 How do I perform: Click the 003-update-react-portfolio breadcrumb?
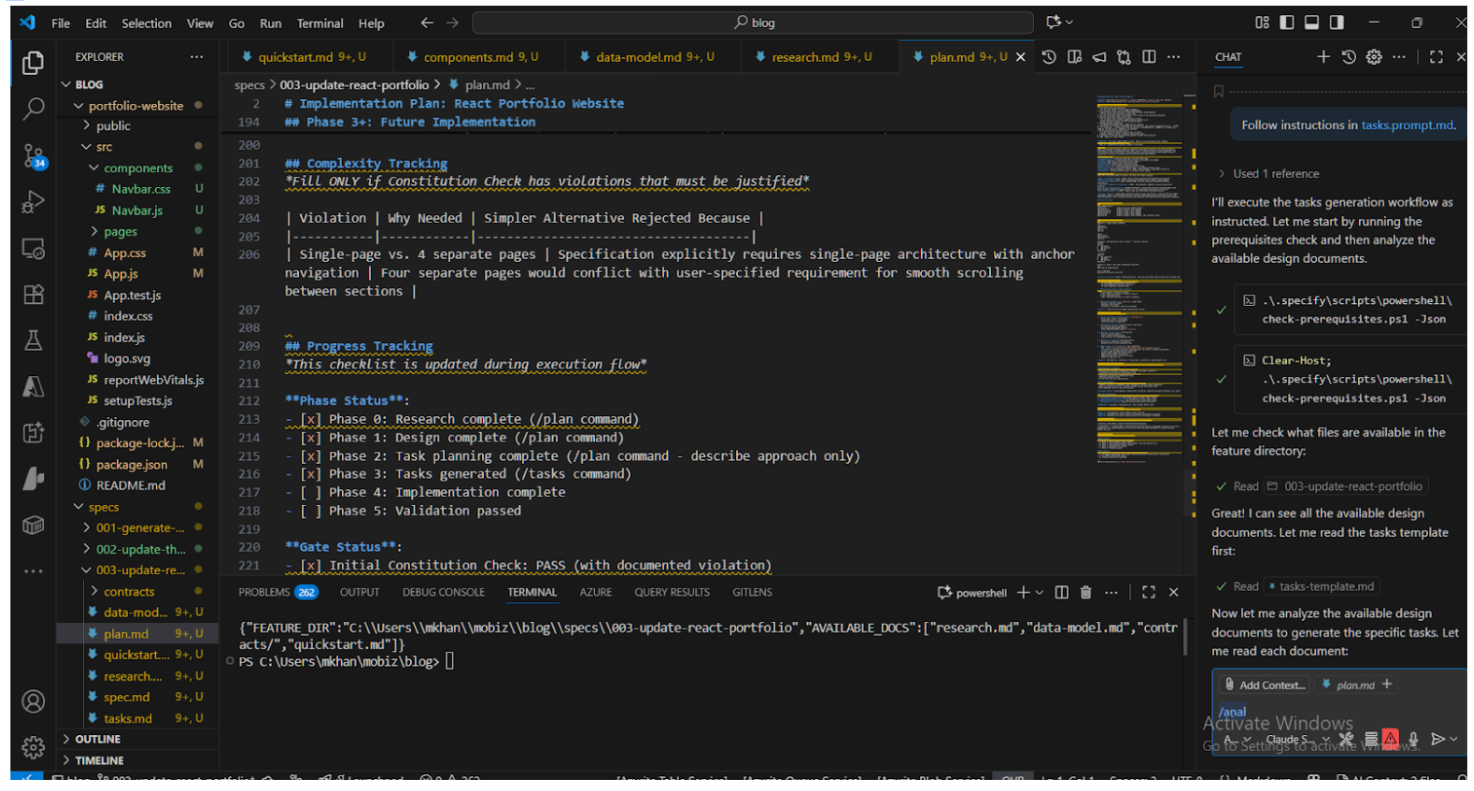pyautogui.click(x=354, y=85)
